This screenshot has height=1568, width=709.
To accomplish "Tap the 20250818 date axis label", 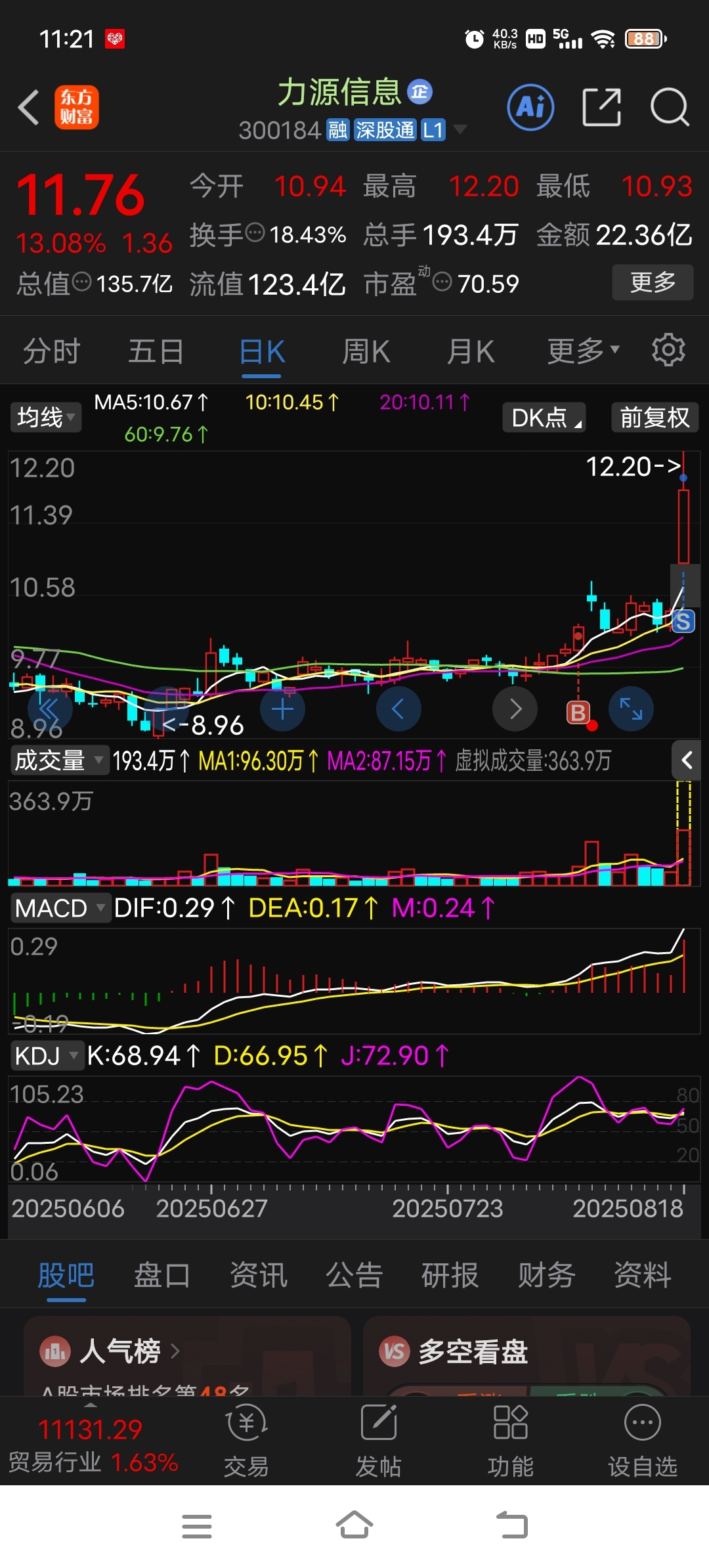I will 628,1208.
